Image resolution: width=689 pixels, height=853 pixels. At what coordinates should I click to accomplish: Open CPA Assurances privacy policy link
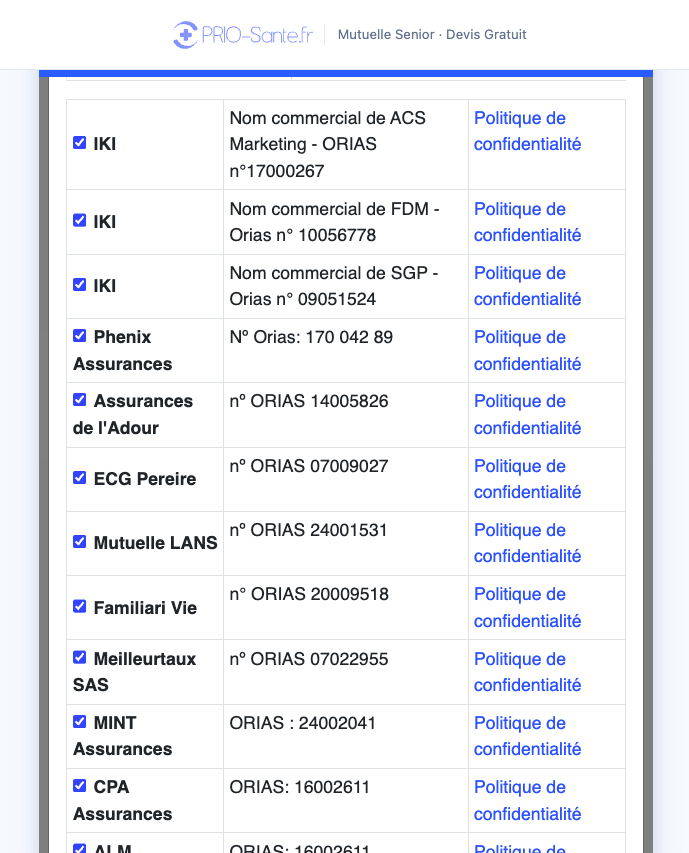click(x=527, y=801)
